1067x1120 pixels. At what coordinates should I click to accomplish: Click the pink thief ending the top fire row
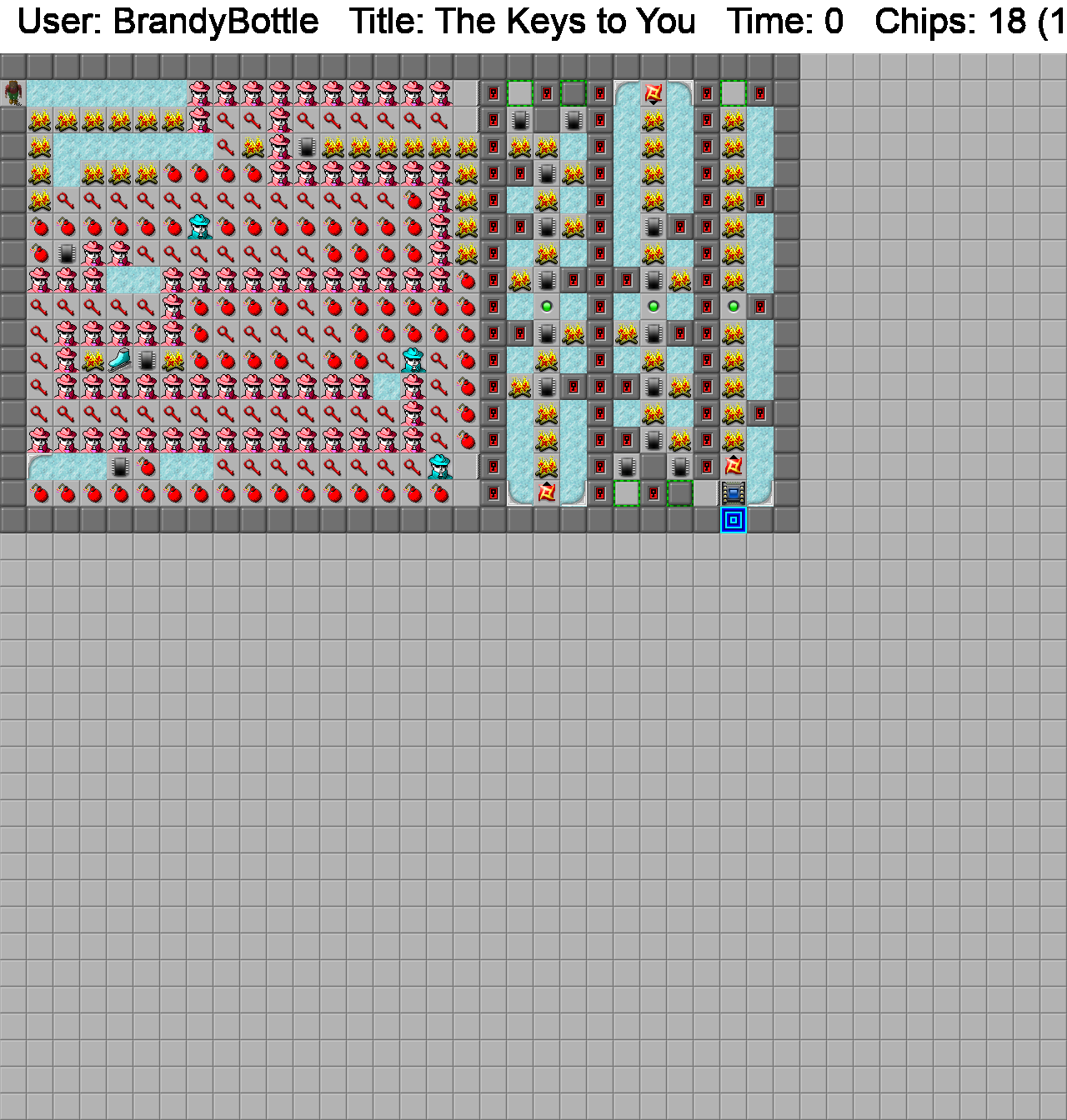pyautogui.click(x=200, y=120)
